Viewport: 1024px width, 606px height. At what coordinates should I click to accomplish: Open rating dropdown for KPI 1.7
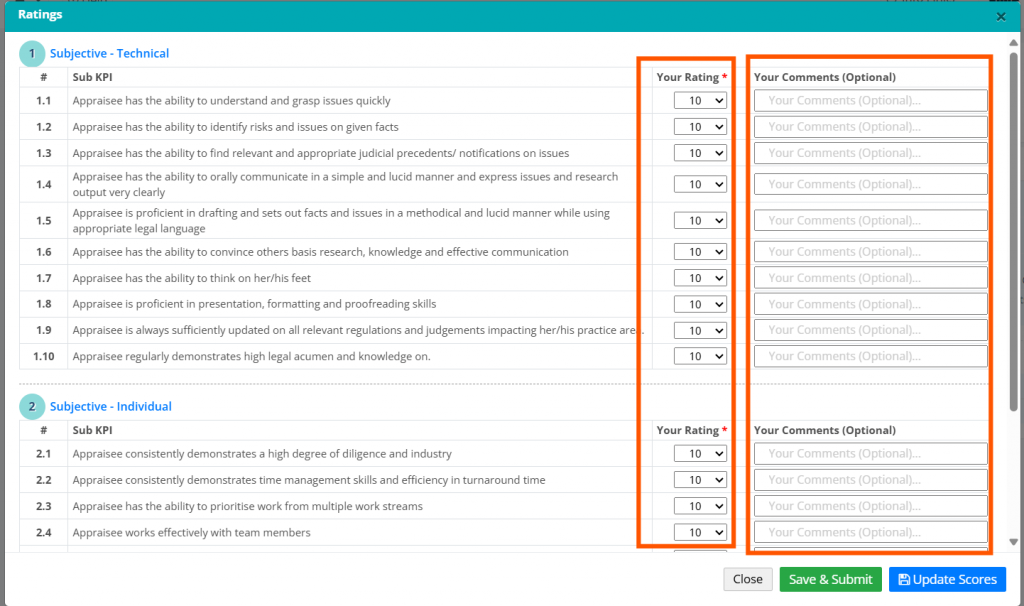click(x=700, y=279)
